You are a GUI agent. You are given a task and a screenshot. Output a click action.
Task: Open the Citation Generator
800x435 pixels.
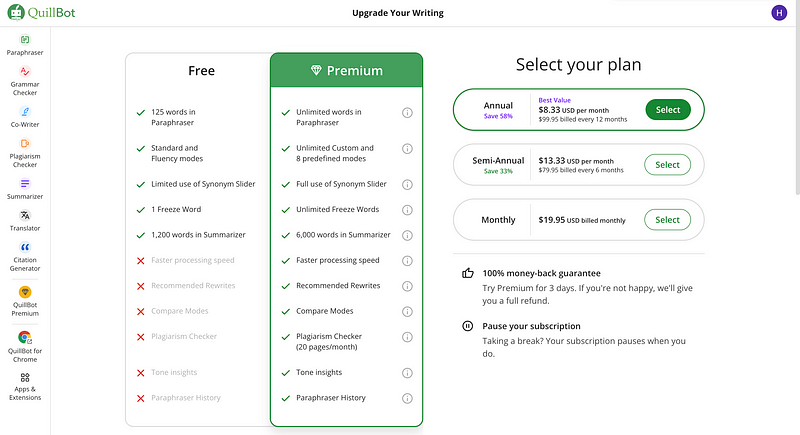tap(24, 257)
